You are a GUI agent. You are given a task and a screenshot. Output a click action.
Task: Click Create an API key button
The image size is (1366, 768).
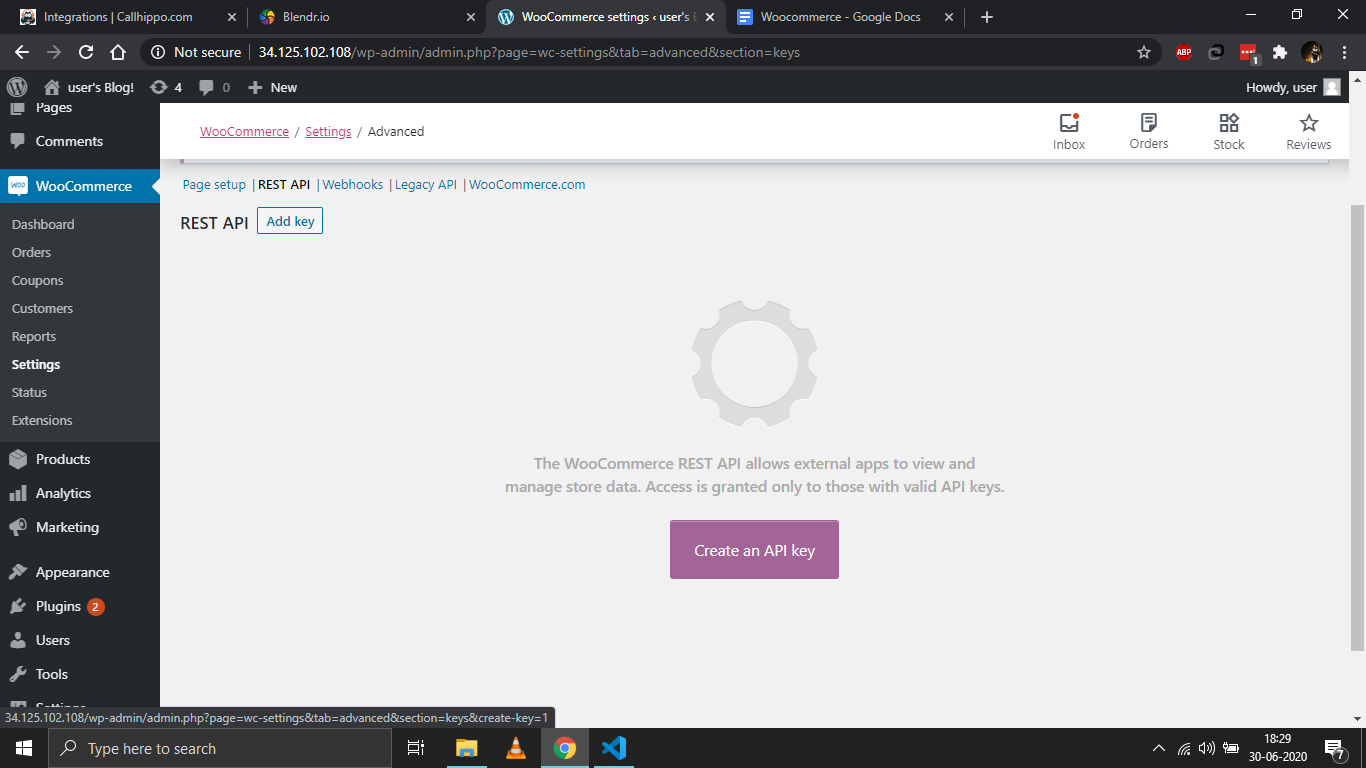point(754,550)
